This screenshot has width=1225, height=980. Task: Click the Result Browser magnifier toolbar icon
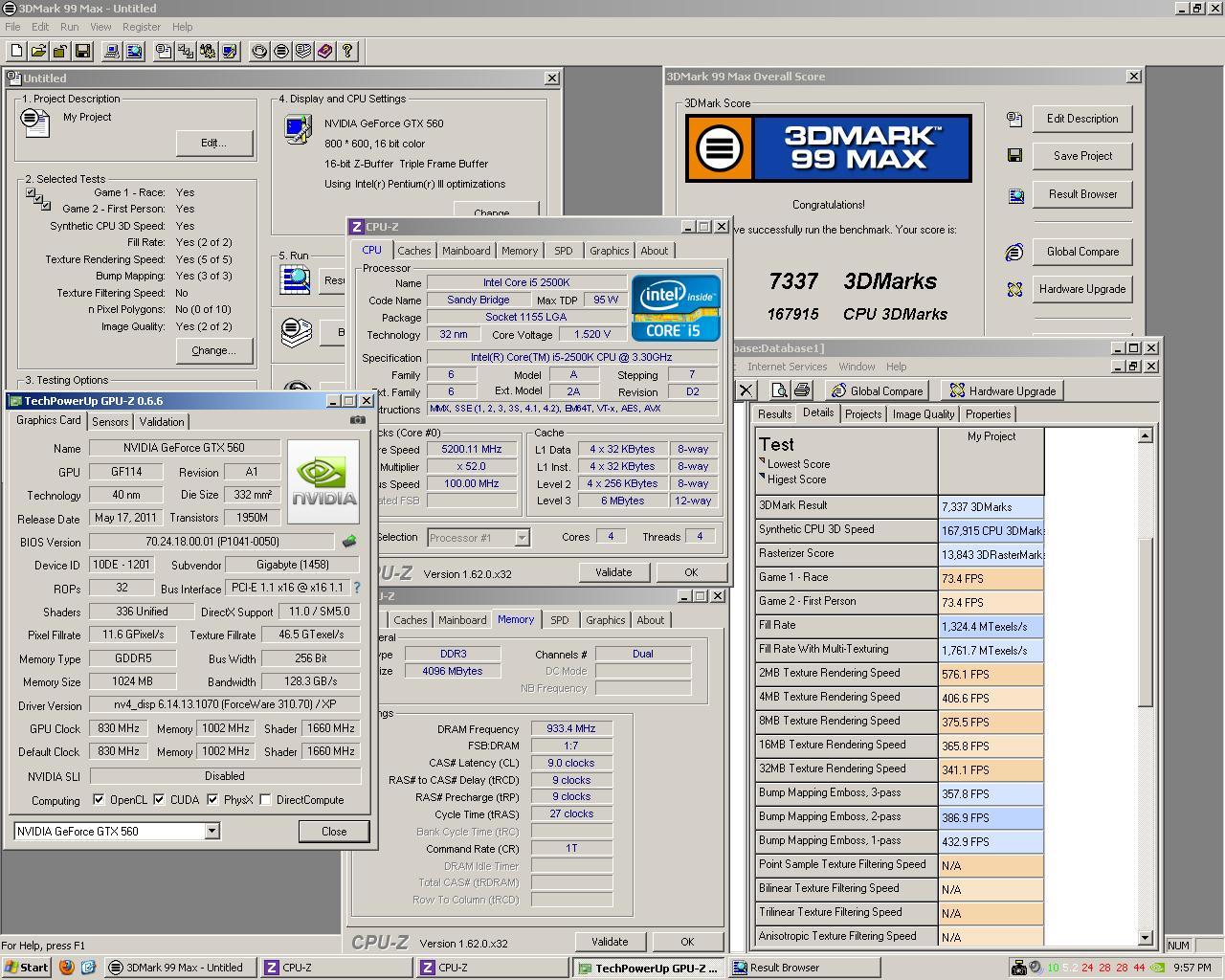coord(134,51)
